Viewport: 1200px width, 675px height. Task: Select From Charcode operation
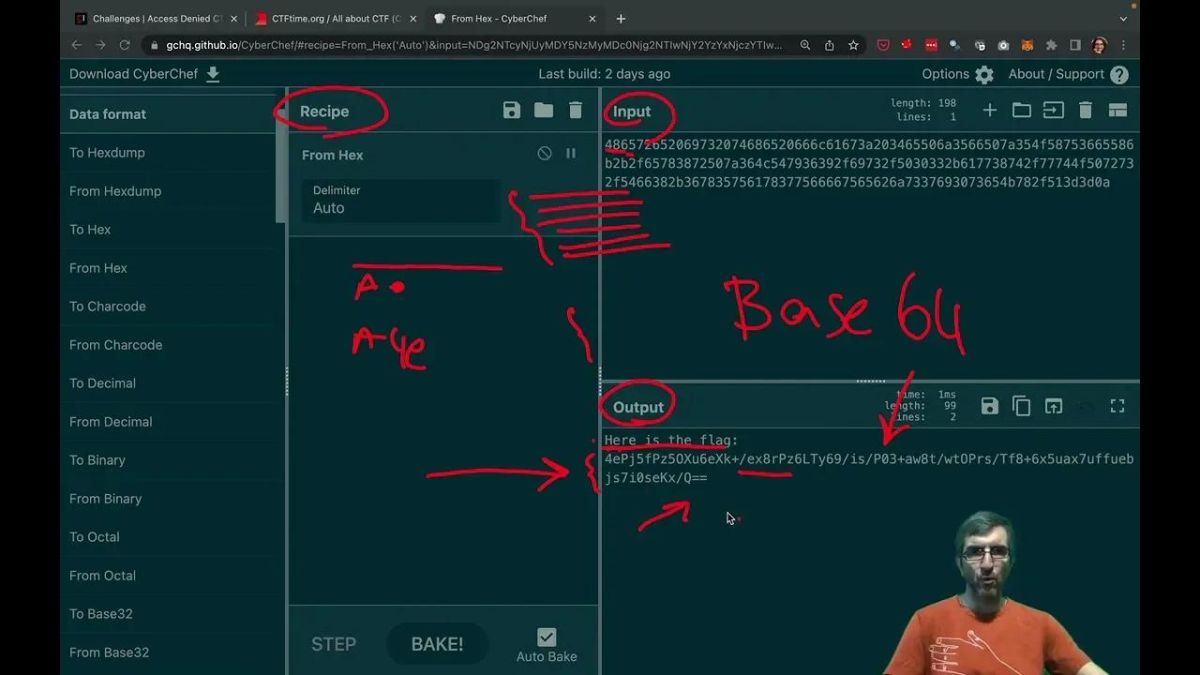click(x=168, y=345)
